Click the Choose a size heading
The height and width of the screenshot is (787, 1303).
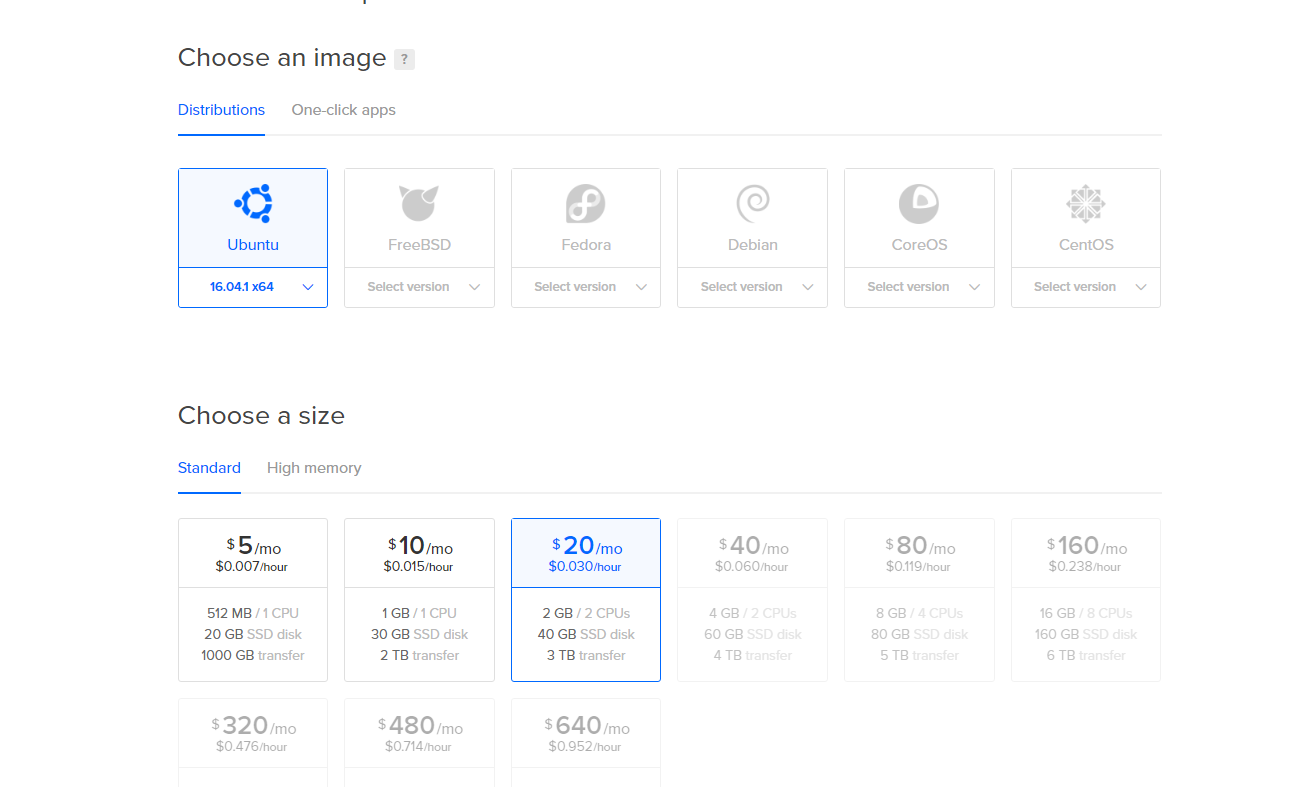tap(261, 416)
